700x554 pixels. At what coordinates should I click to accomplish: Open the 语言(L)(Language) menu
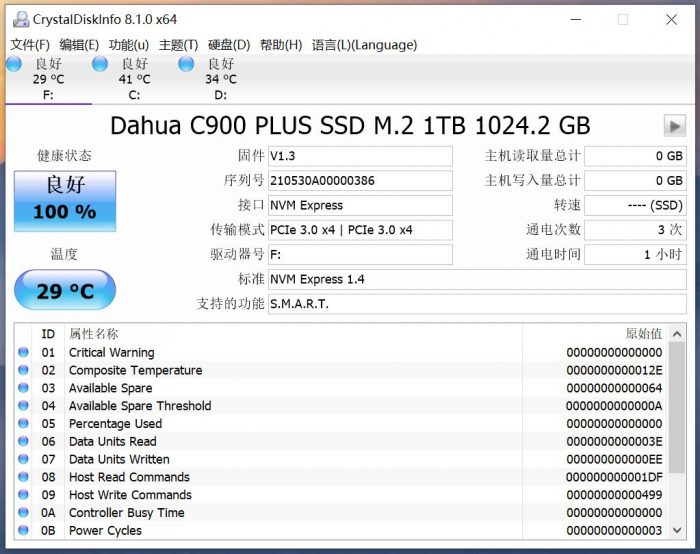click(x=364, y=45)
